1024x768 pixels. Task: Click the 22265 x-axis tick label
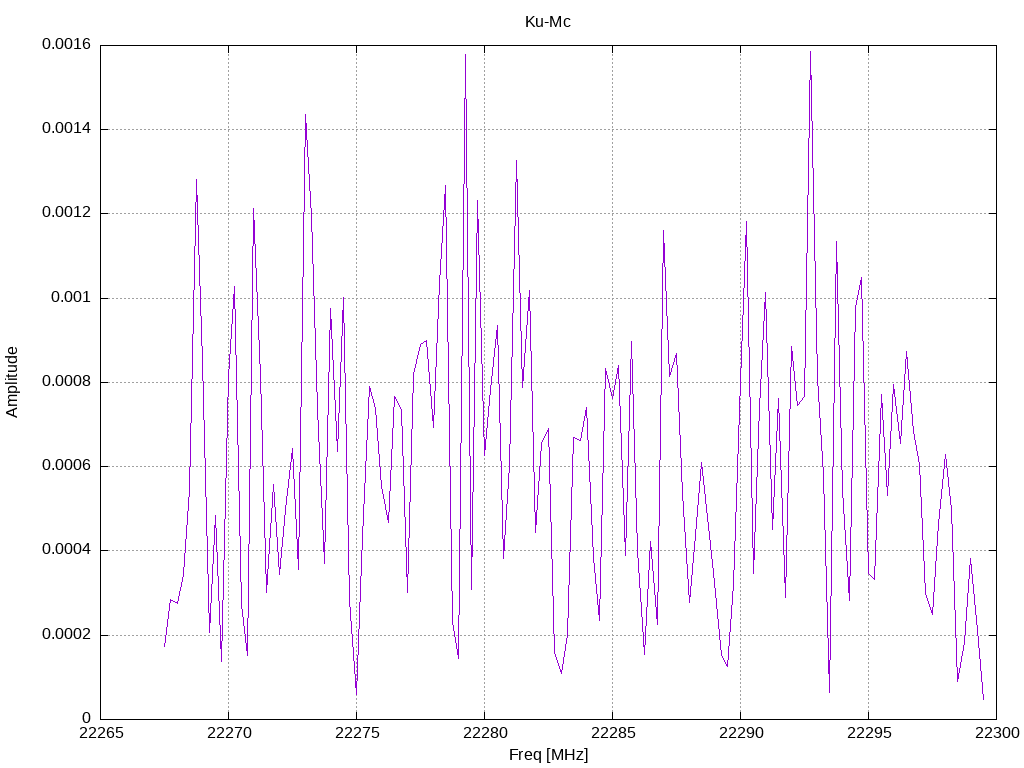point(101,733)
